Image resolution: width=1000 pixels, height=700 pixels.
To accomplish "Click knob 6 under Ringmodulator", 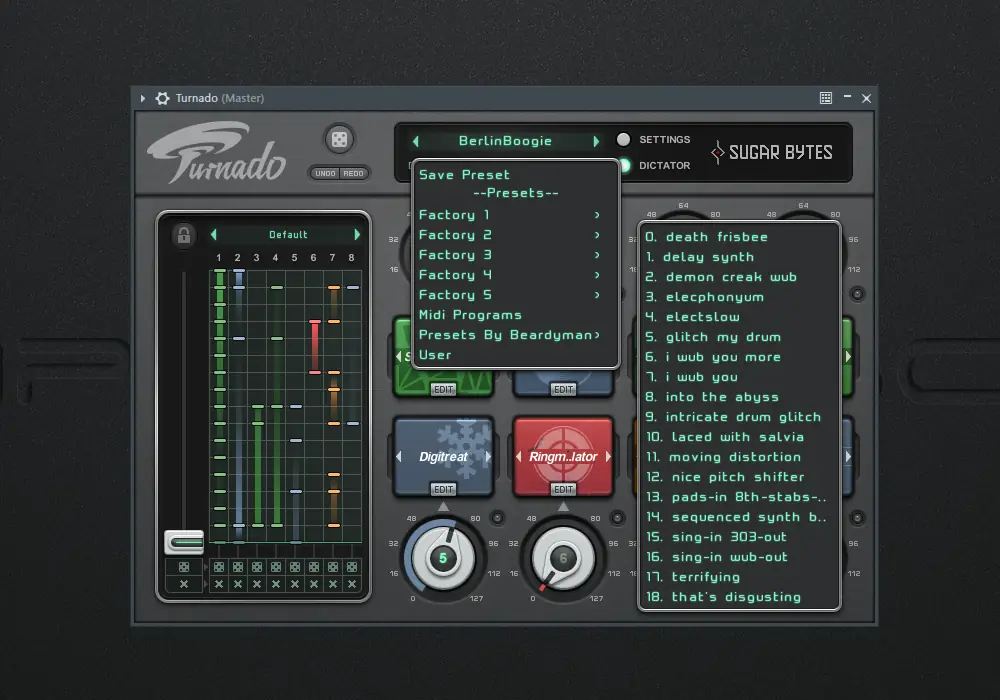I will pyautogui.click(x=563, y=558).
